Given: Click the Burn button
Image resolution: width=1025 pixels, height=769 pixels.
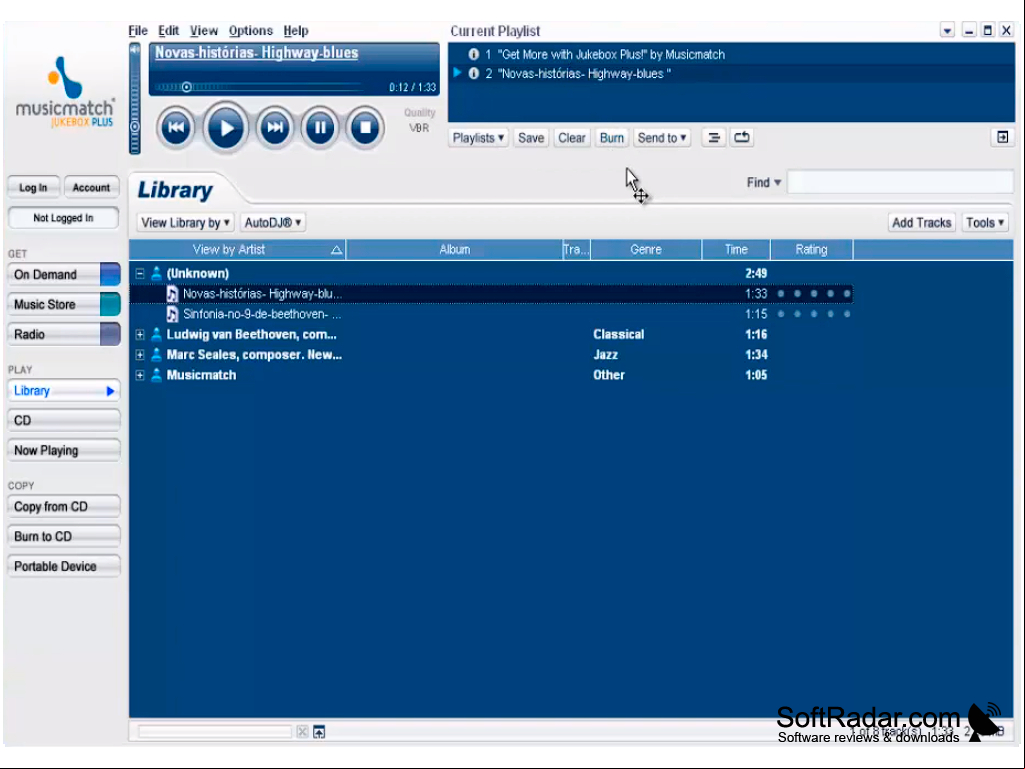Looking at the screenshot, I should (x=612, y=138).
